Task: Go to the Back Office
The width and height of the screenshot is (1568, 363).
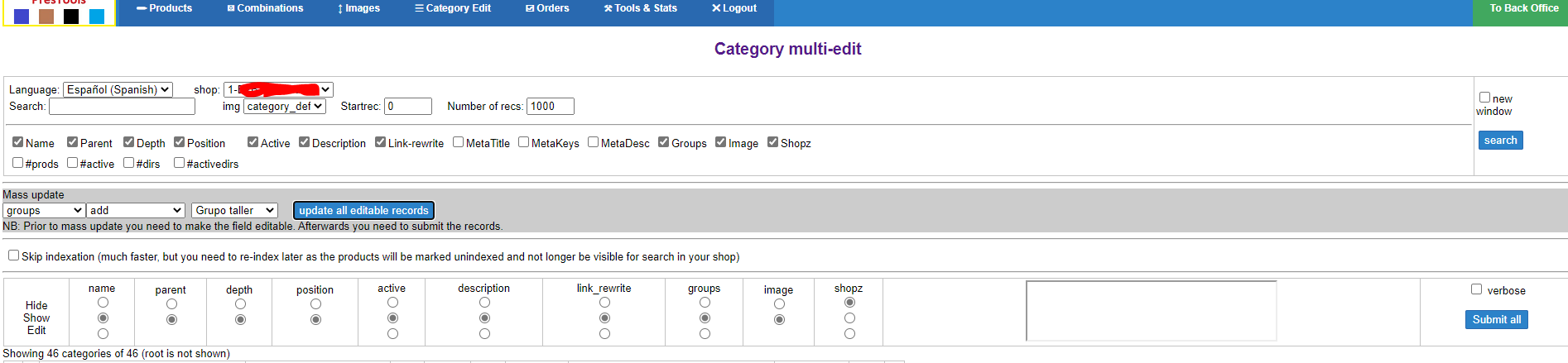Action: [1523, 8]
